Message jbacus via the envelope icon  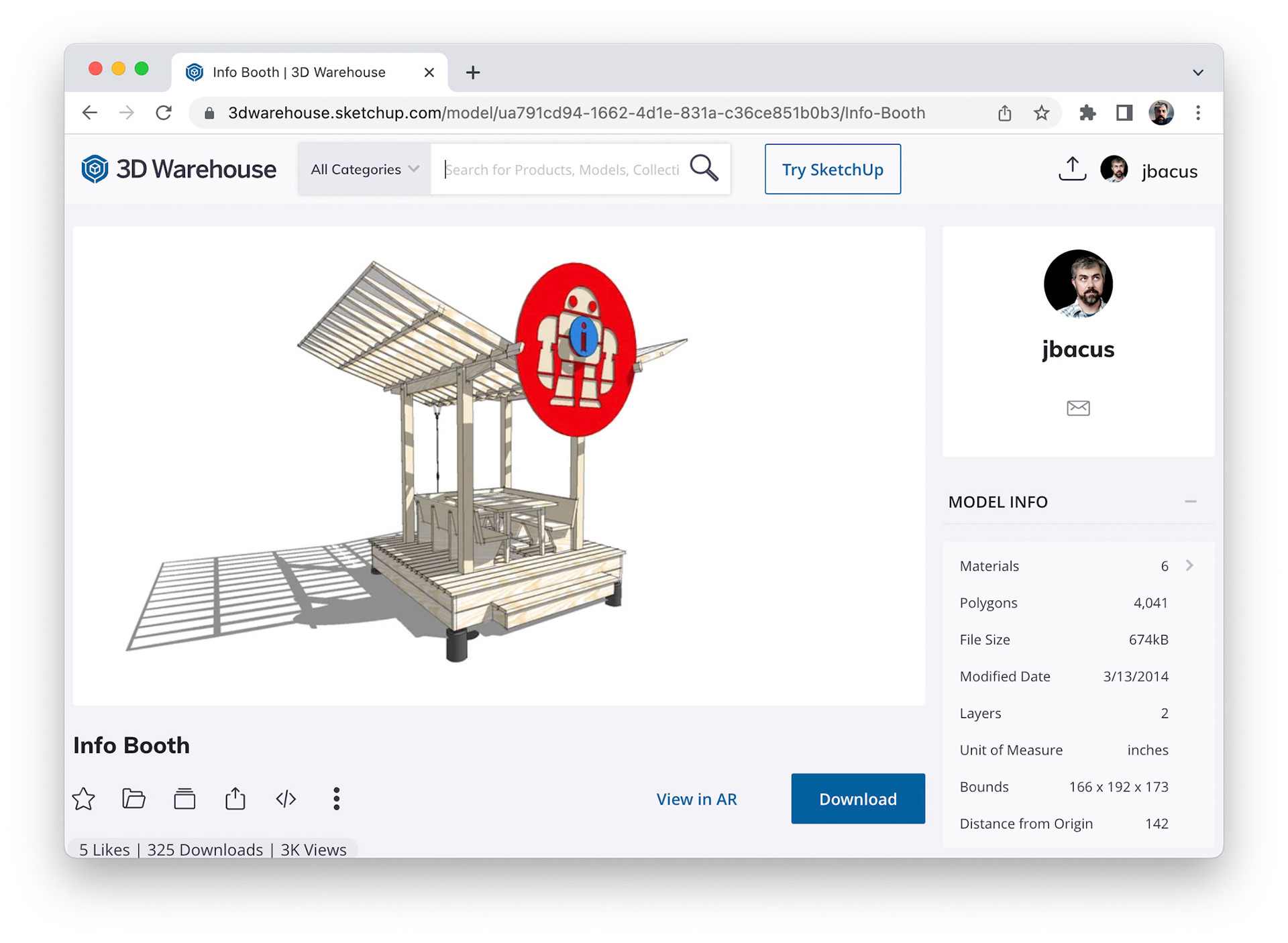click(1078, 408)
